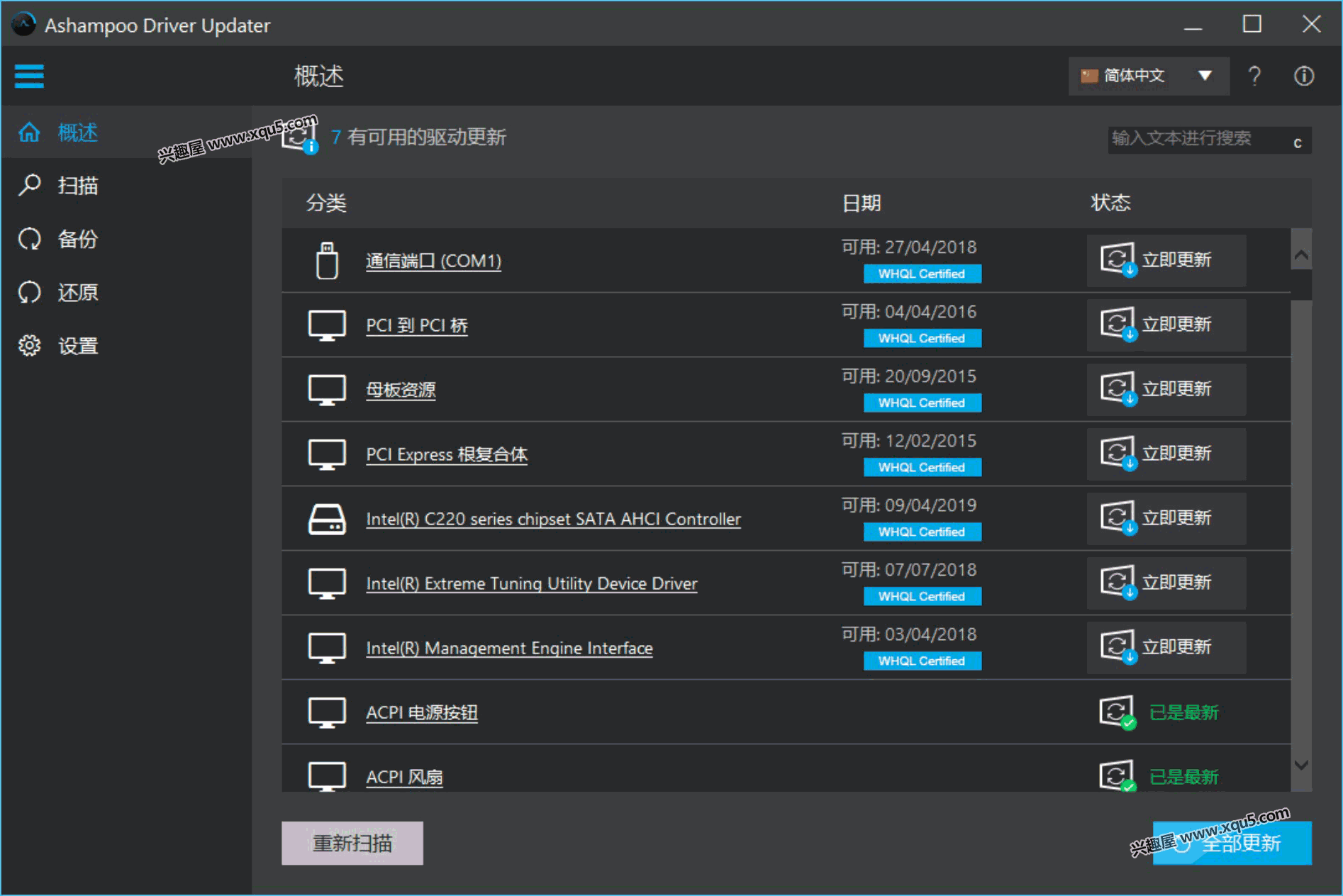
Task: Click WHQL Certified badge dated 04/04/2016
Action: click(x=922, y=338)
